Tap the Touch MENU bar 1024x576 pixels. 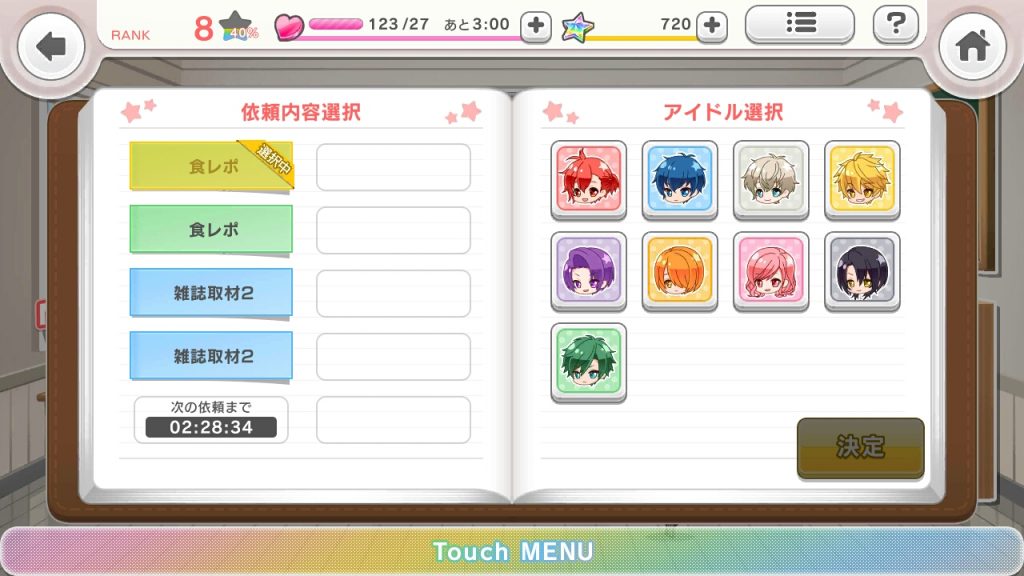pyautogui.click(x=512, y=551)
